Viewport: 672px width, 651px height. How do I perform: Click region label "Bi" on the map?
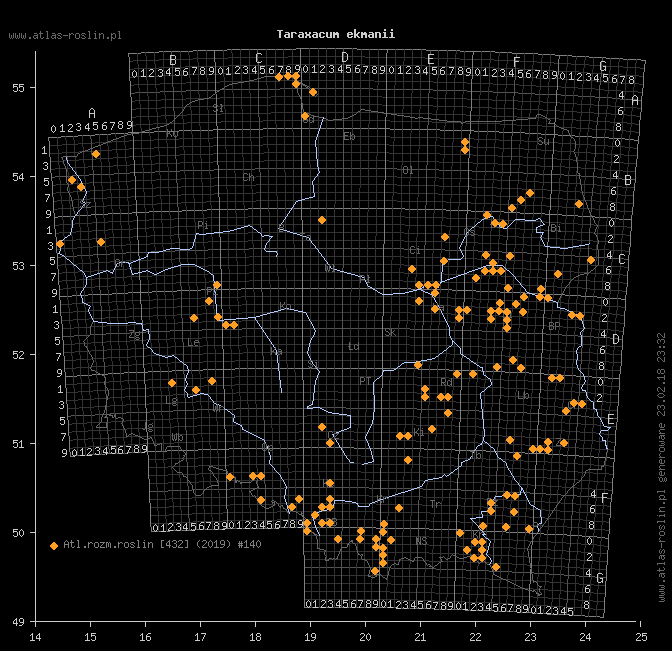pos(555,228)
